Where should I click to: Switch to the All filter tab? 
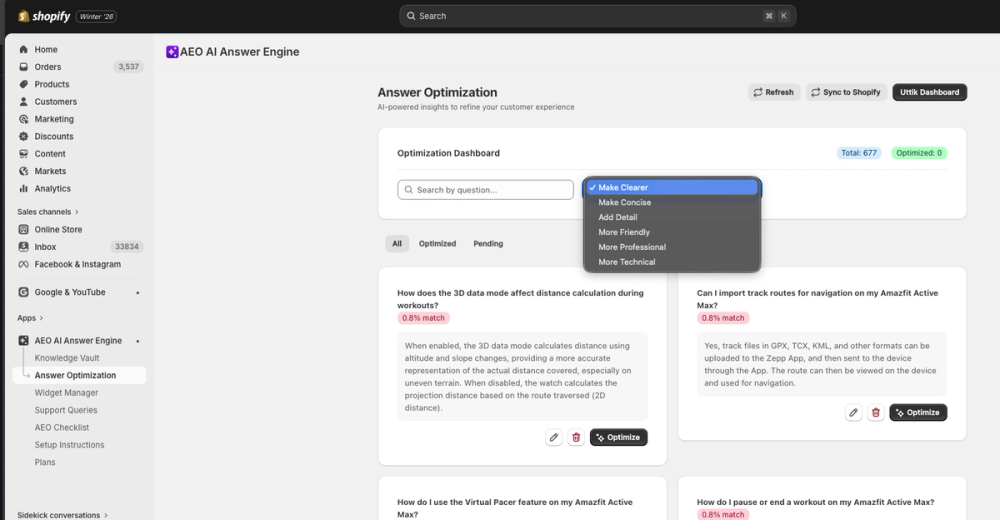pos(397,244)
